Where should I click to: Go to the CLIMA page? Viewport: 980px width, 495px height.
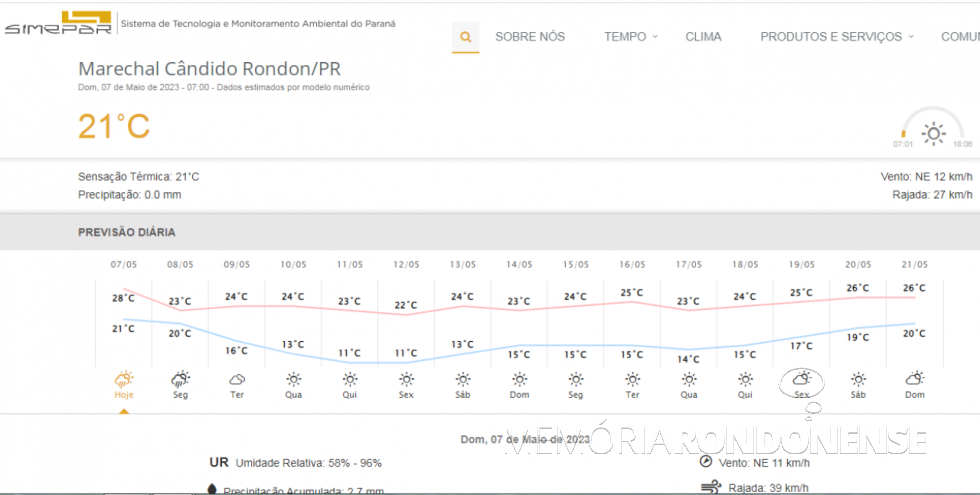tap(703, 37)
